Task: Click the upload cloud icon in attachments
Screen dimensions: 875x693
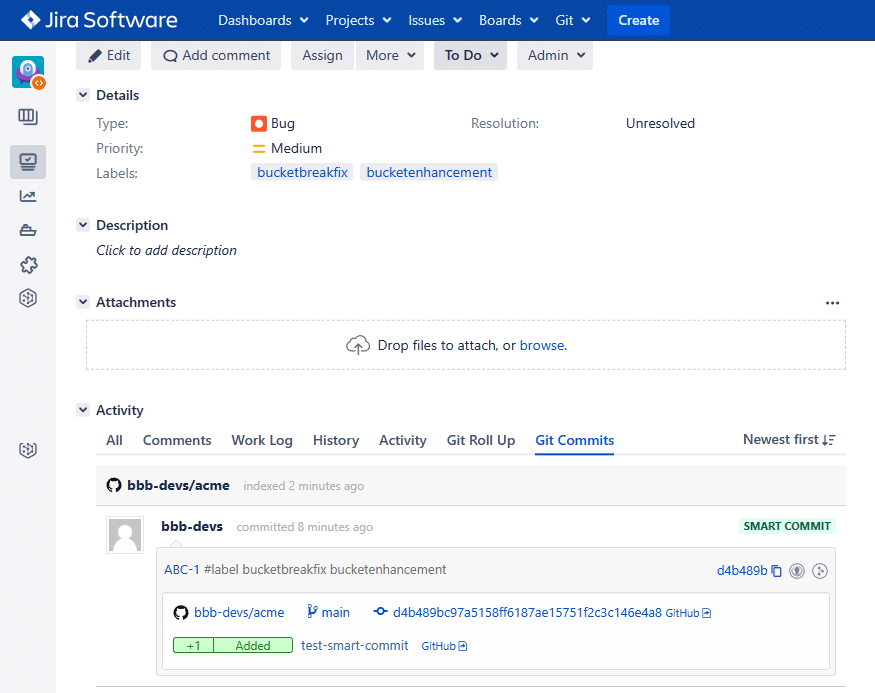Action: click(358, 345)
